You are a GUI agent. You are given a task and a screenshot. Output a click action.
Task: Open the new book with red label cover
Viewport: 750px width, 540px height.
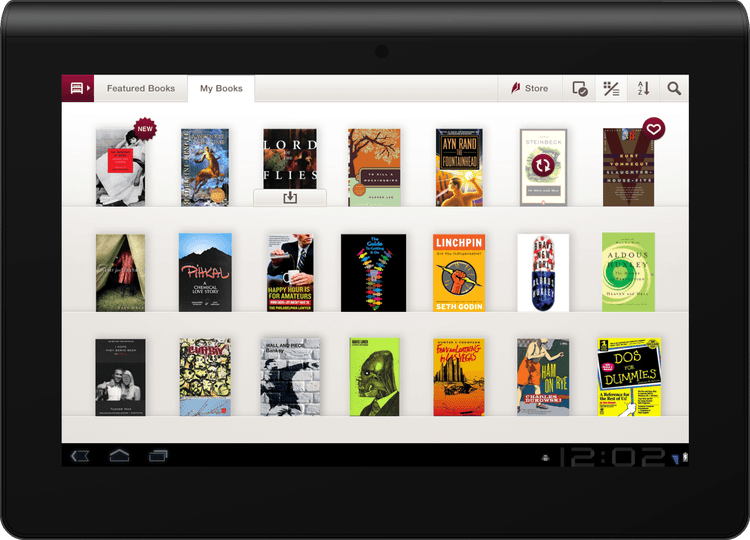tap(120, 167)
